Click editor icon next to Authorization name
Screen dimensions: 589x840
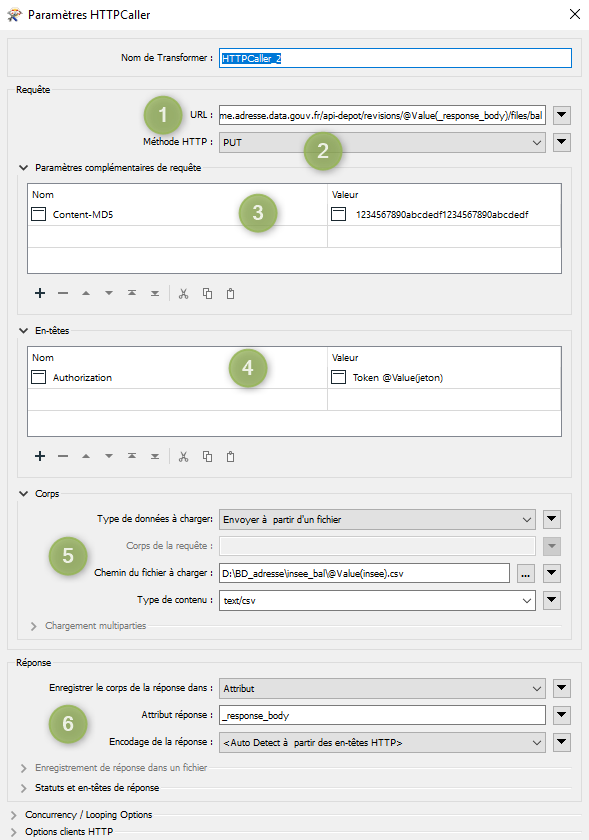tap(39, 377)
